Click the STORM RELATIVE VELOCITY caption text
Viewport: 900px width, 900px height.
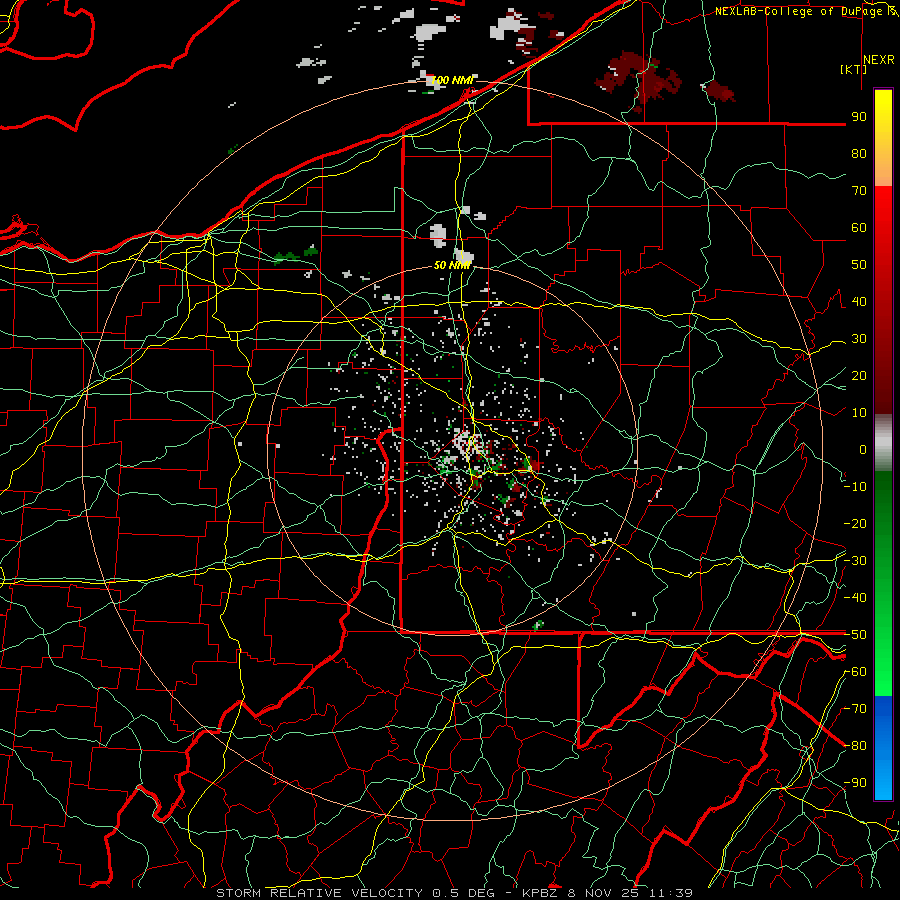coord(319,893)
